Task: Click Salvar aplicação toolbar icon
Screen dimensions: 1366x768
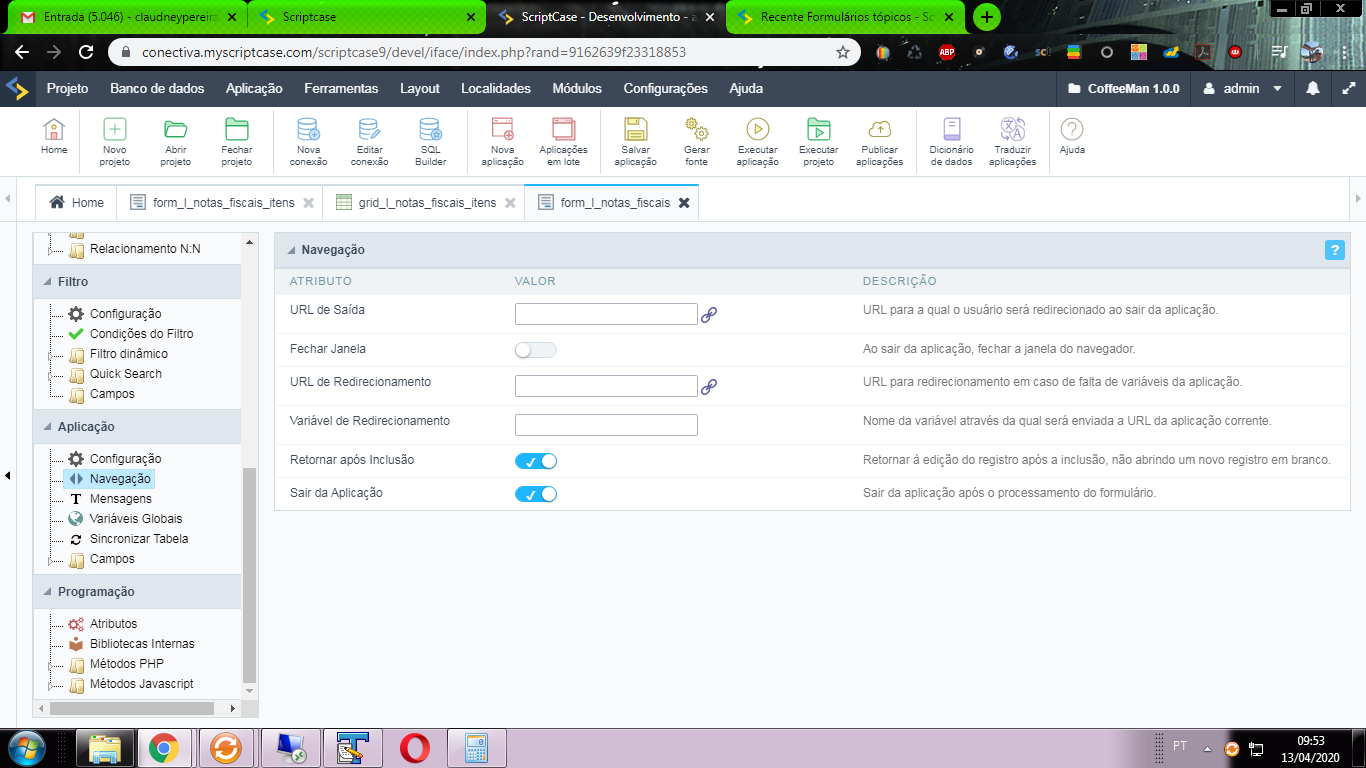Action: (635, 130)
